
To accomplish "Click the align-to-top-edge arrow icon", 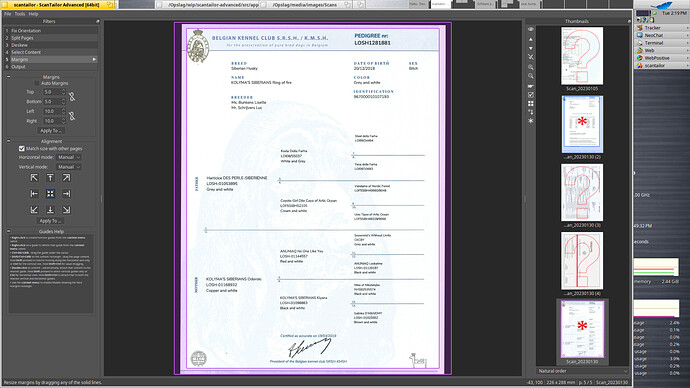I will point(50,178).
